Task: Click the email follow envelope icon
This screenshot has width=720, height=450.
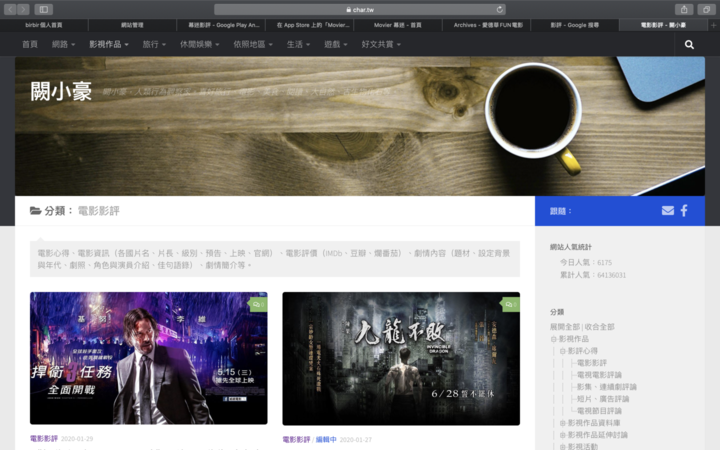Action: 668,211
